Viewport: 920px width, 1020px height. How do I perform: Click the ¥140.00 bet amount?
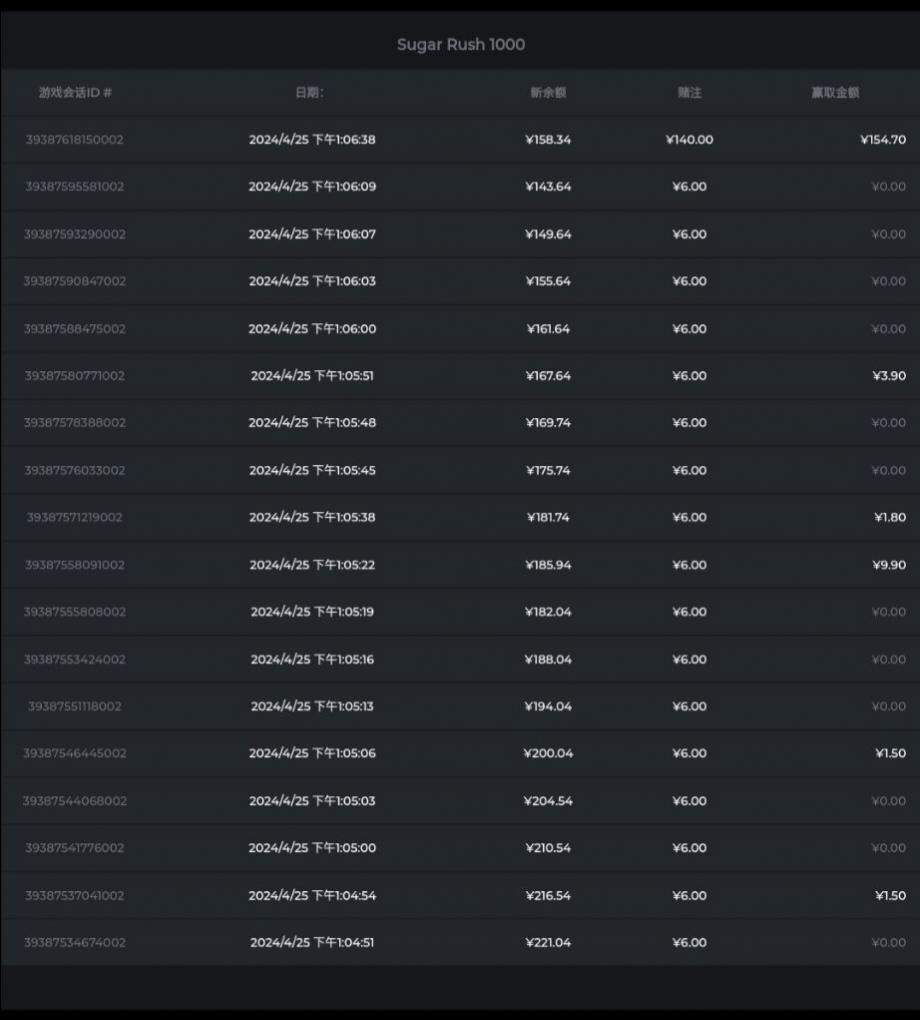coord(689,139)
